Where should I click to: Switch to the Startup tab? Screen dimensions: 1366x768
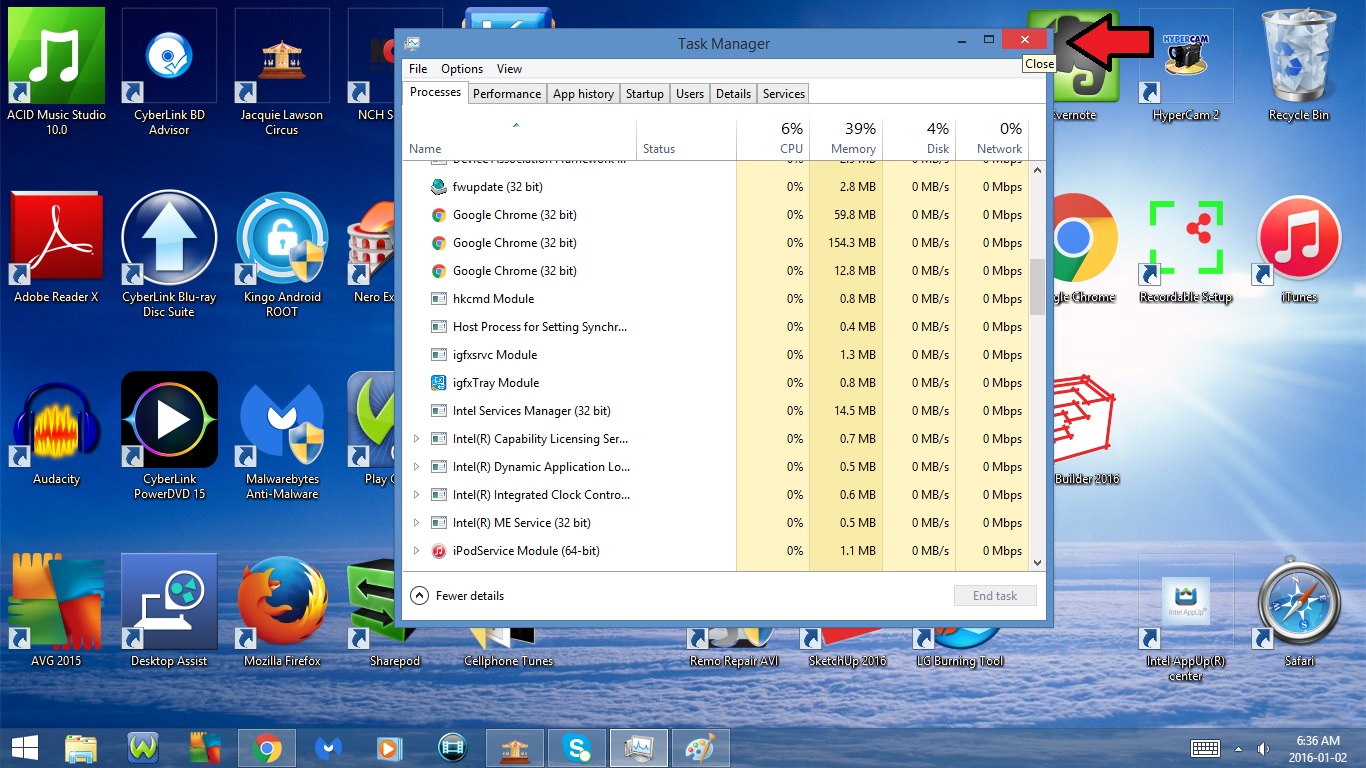click(645, 94)
